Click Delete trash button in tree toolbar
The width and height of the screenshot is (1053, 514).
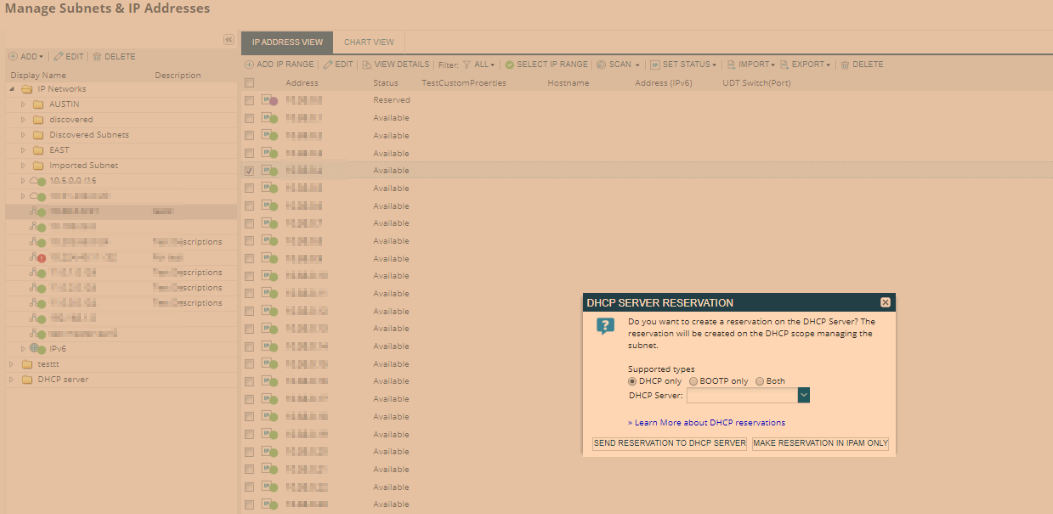[x=113, y=57]
